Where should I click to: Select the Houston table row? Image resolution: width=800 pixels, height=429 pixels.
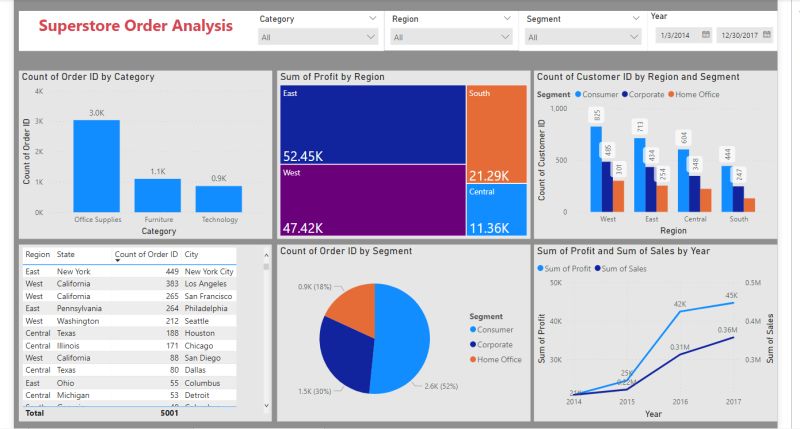[x=130, y=334]
